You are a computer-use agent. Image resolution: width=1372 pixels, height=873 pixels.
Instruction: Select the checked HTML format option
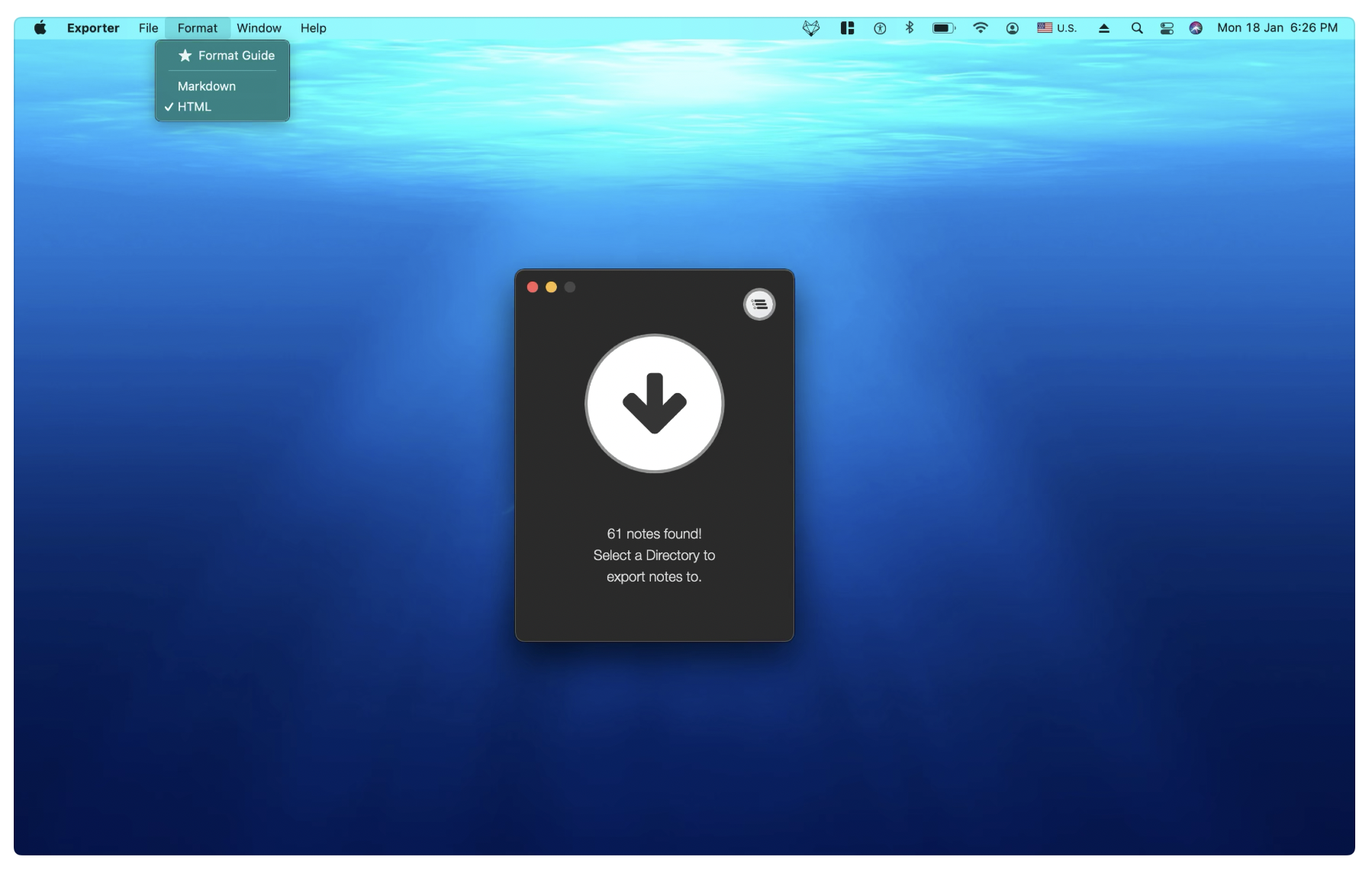click(x=222, y=107)
